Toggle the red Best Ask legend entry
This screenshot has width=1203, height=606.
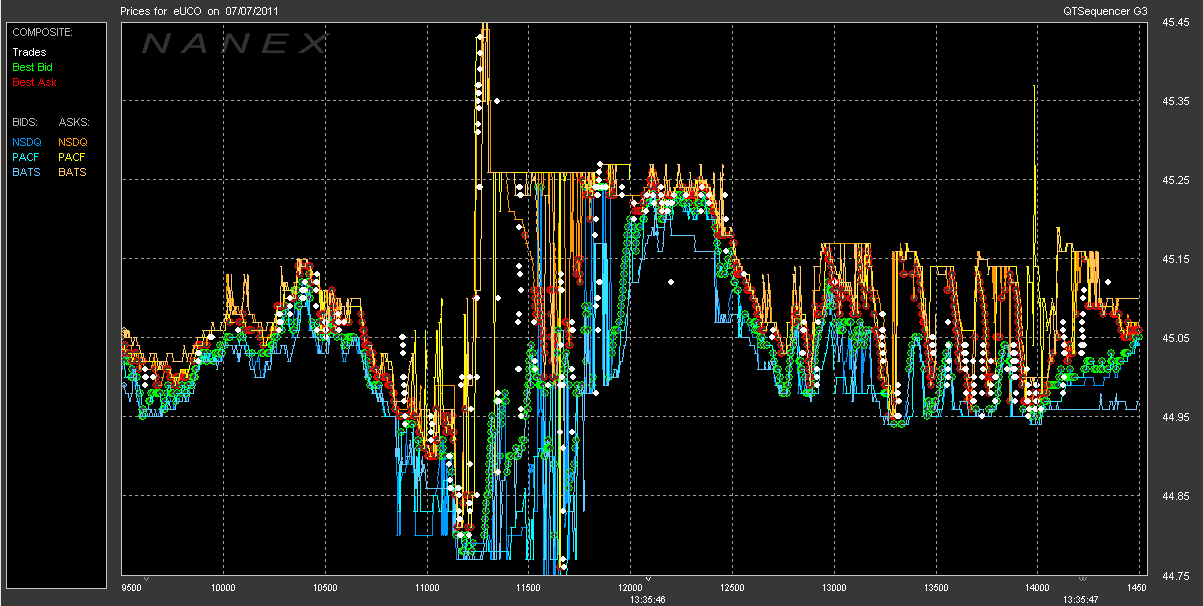click(32, 81)
